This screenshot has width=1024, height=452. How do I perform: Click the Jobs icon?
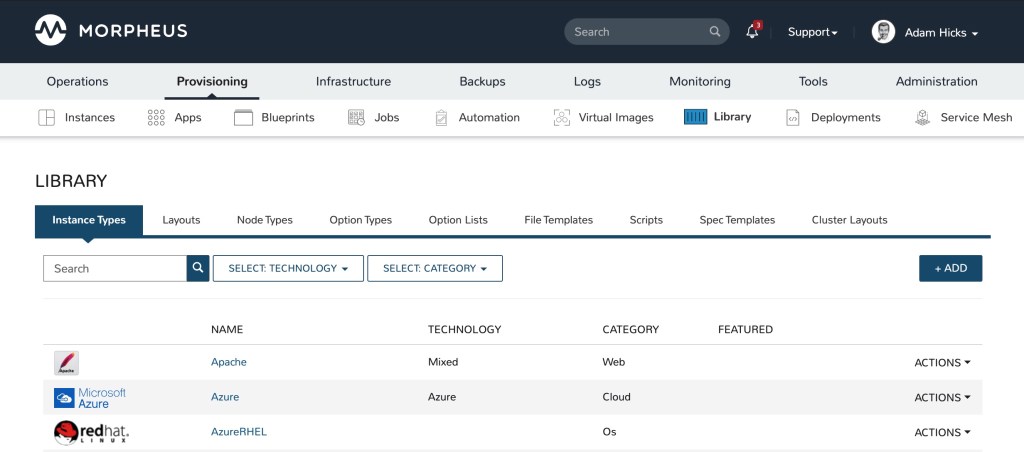(x=356, y=117)
